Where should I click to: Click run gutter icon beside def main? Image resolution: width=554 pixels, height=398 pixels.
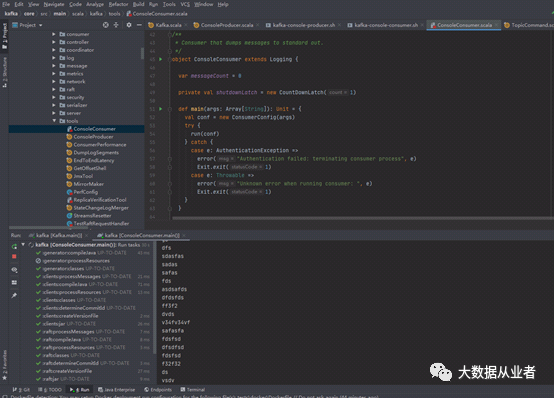160,109
